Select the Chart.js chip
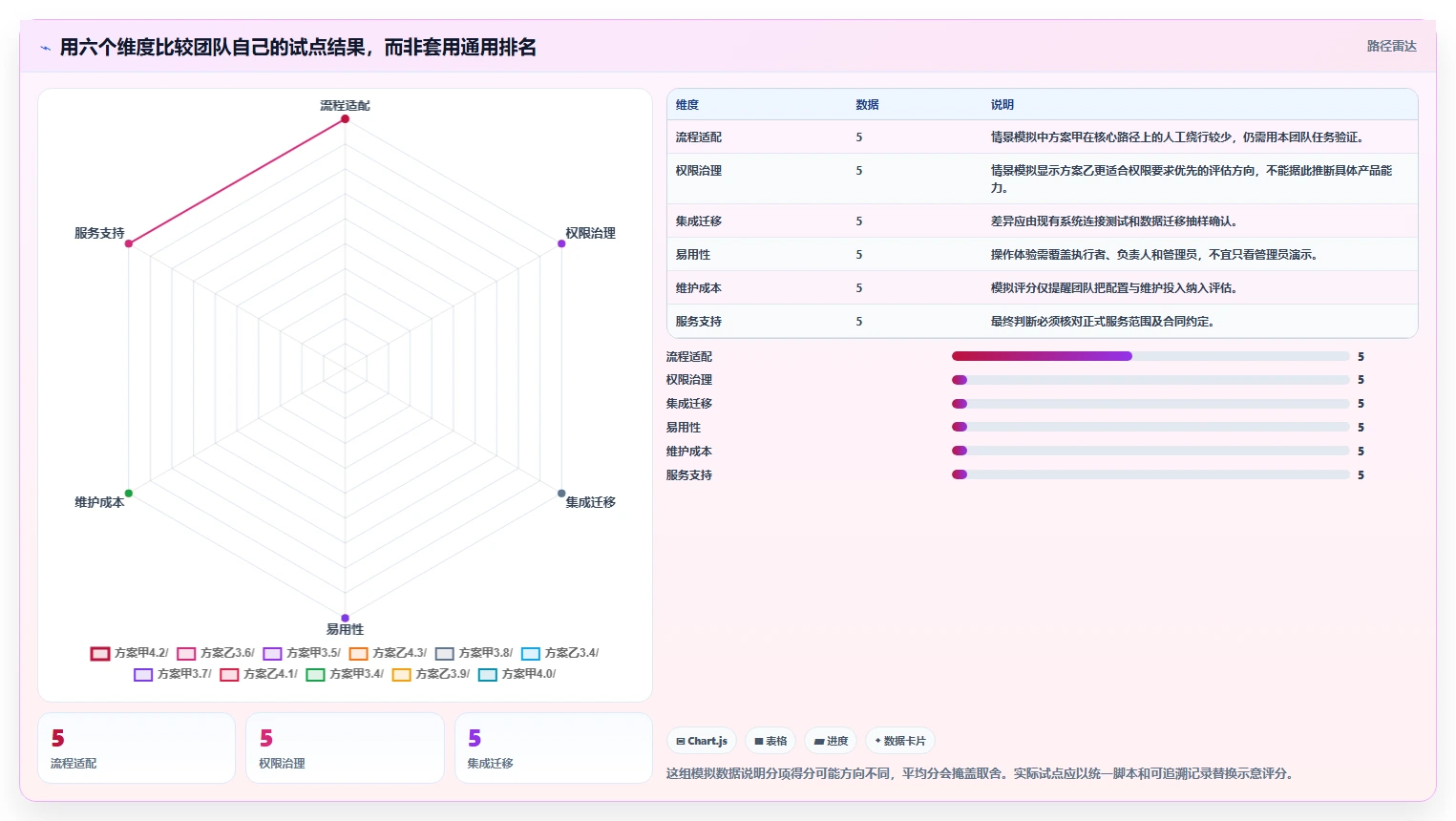Viewport: 1456px width, 821px height. click(x=702, y=741)
